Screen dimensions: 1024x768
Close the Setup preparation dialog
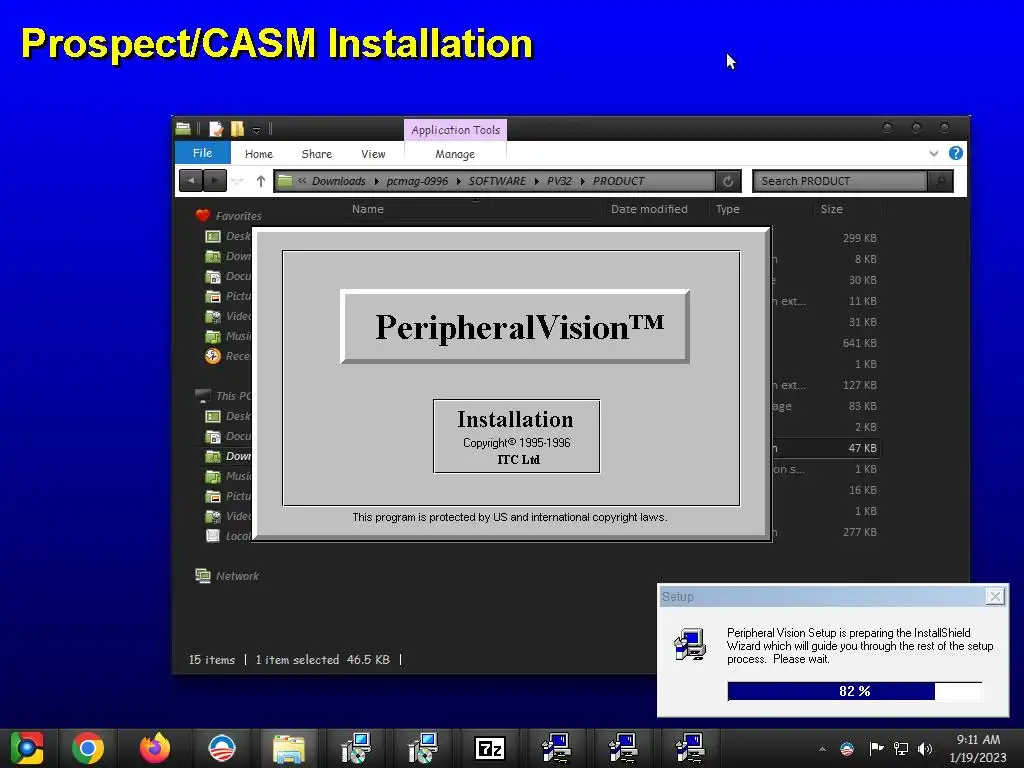pyautogui.click(x=995, y=596)
